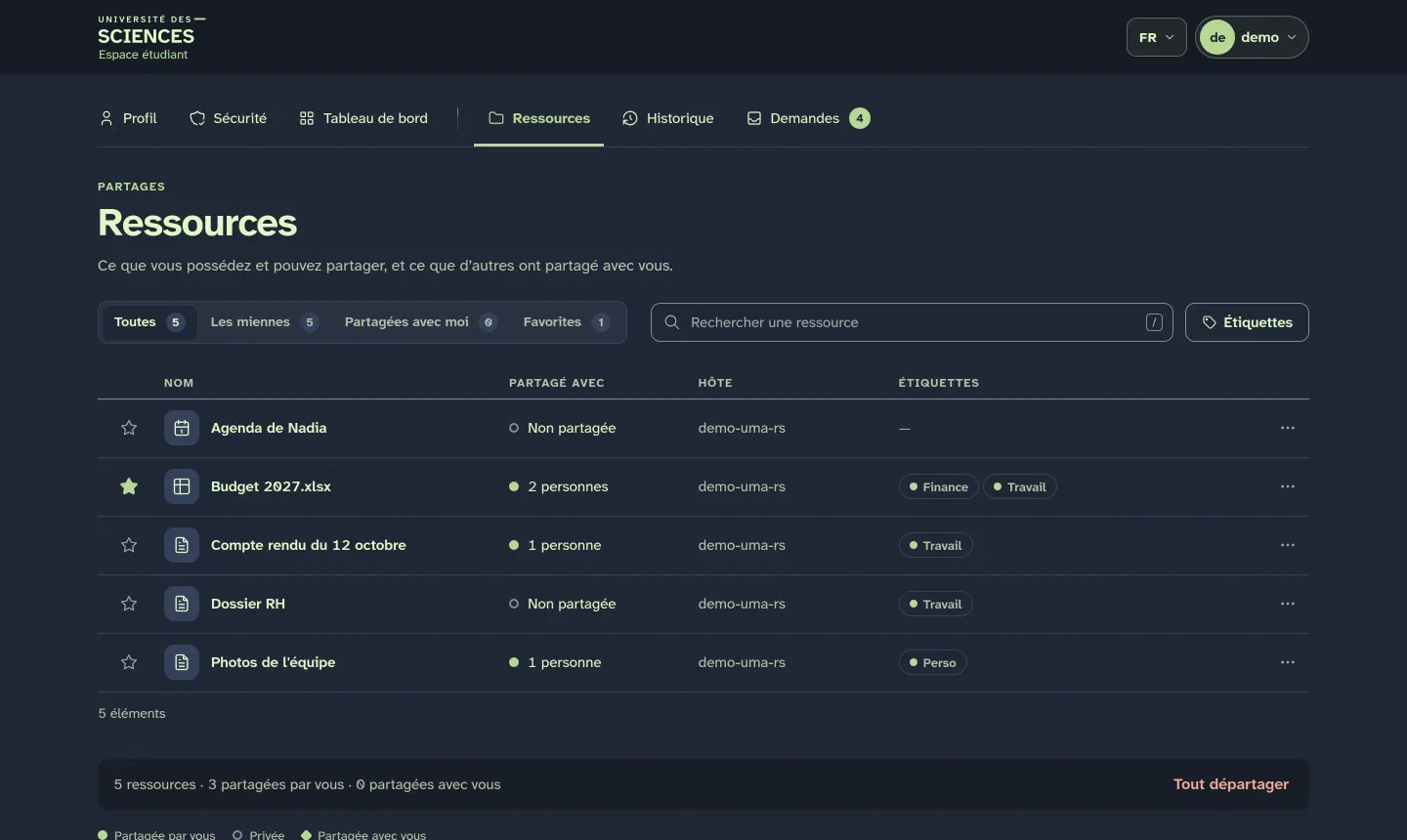Star the Photos de l'équipe resource
Image resolution: width=1407 pixels, height=840 pixels.
129,662
